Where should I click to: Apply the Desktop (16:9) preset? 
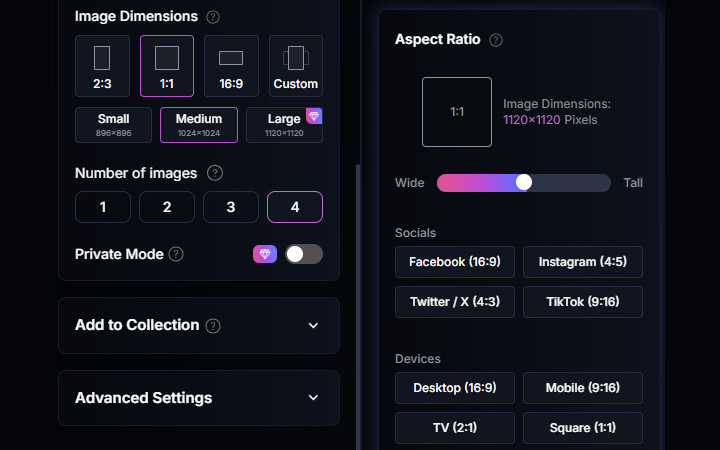pos(455,388)
